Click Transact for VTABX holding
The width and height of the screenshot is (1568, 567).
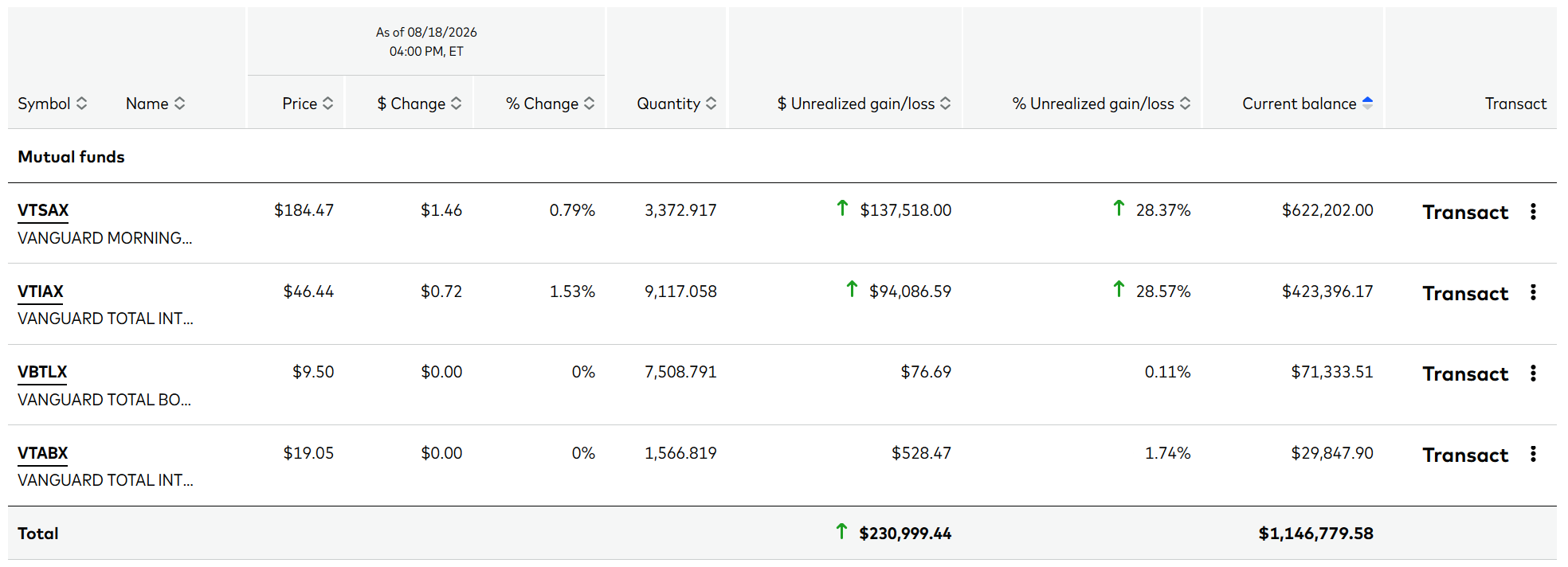(x=1465, y=456)
